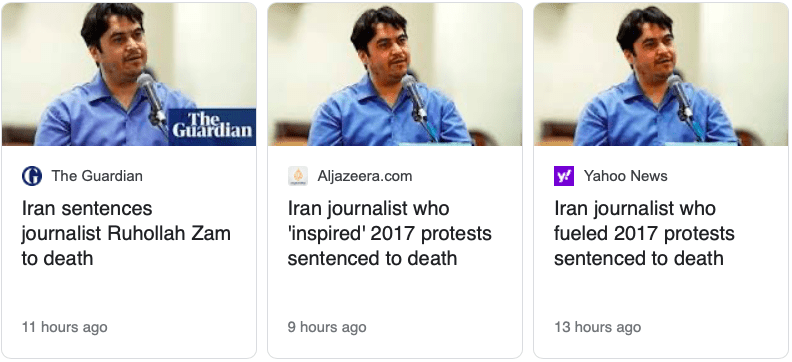The width and height of the screenshot is (792, 362).
Task: Open the Guardian card's photo thumbnail
Action: (x=129, y=74)
